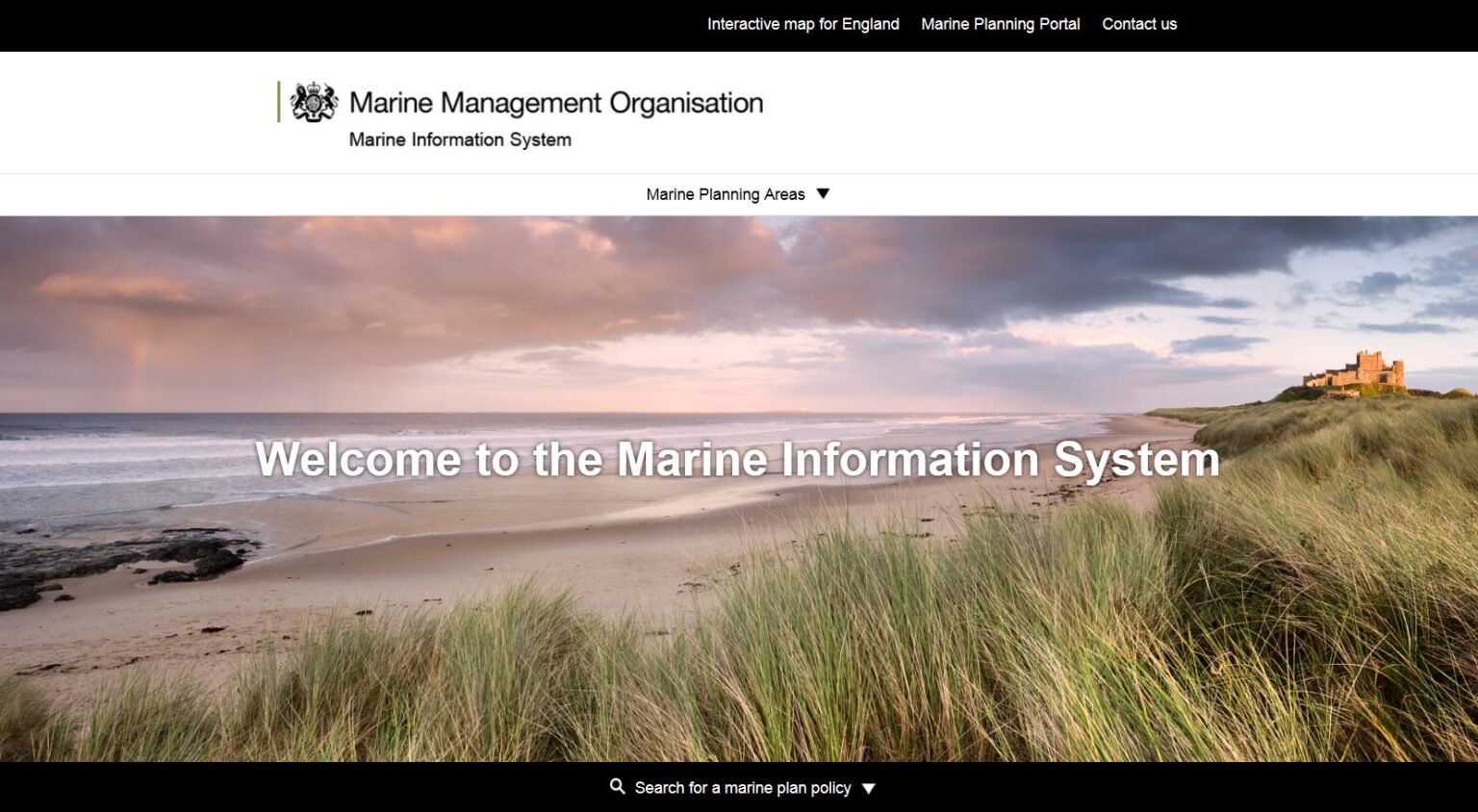Click the search icon beside the policy text

tap(616, 786)
